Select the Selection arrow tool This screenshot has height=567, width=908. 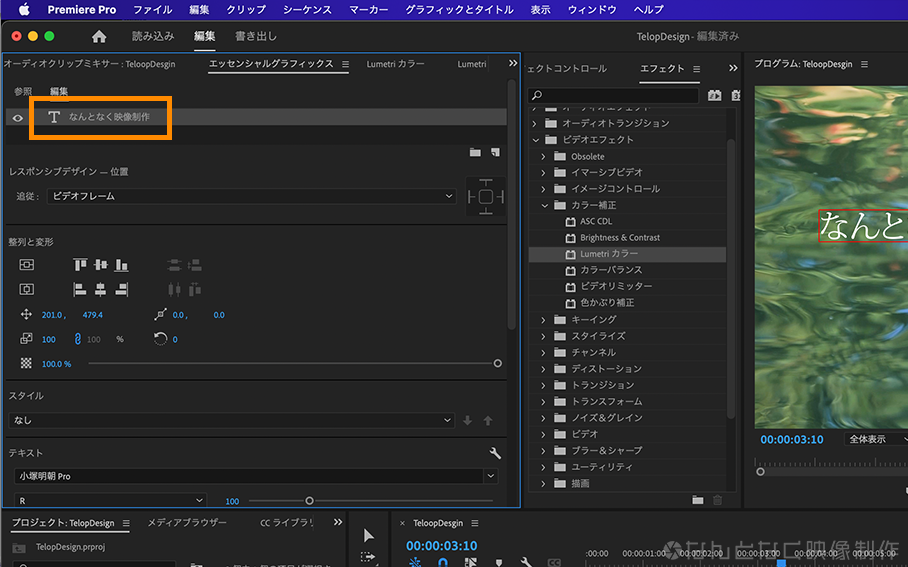coord(368,535)
